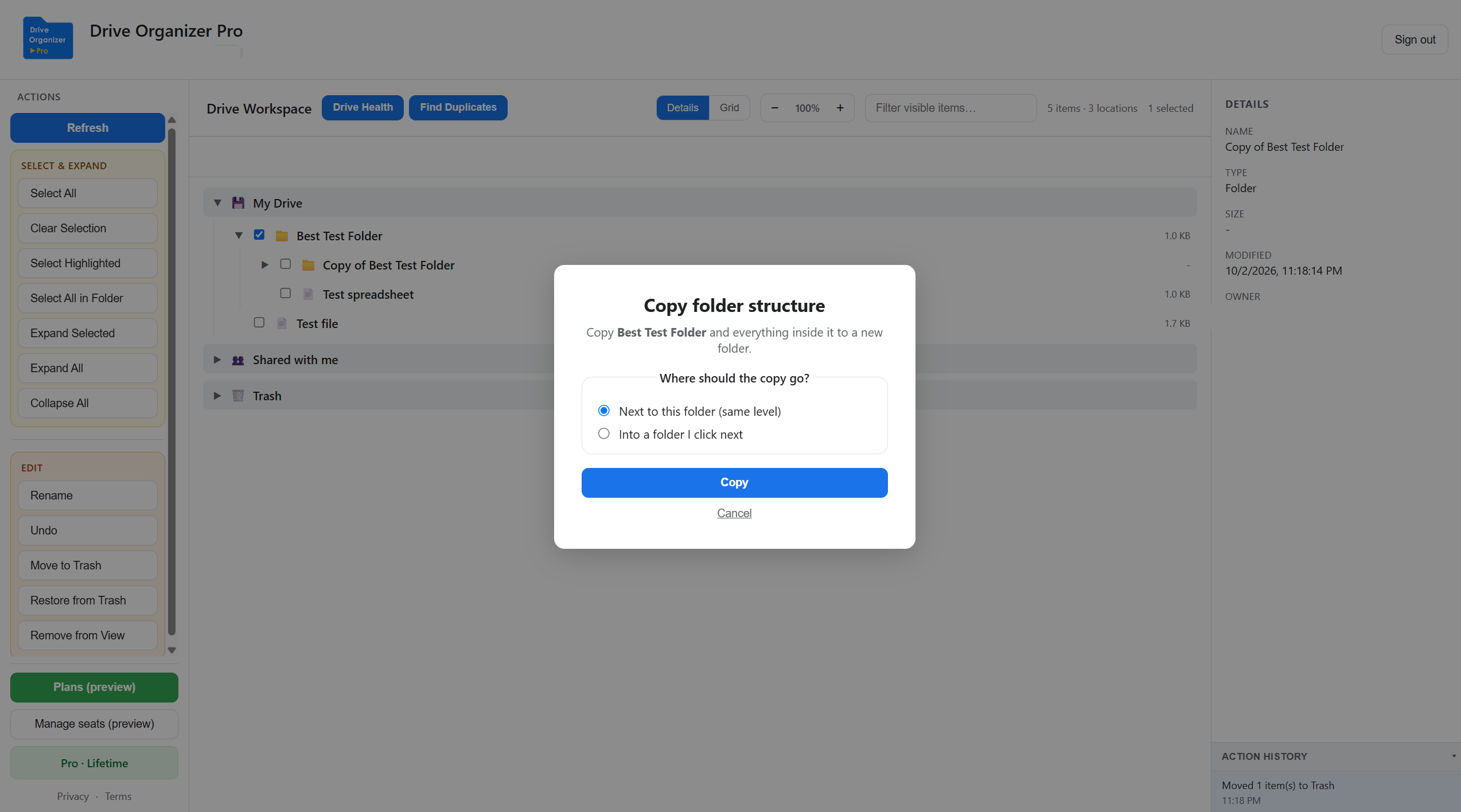This screenshot has height=812, width=1461.
Task: Click the Copy of Best Test Folder row name
Action: 388,265
